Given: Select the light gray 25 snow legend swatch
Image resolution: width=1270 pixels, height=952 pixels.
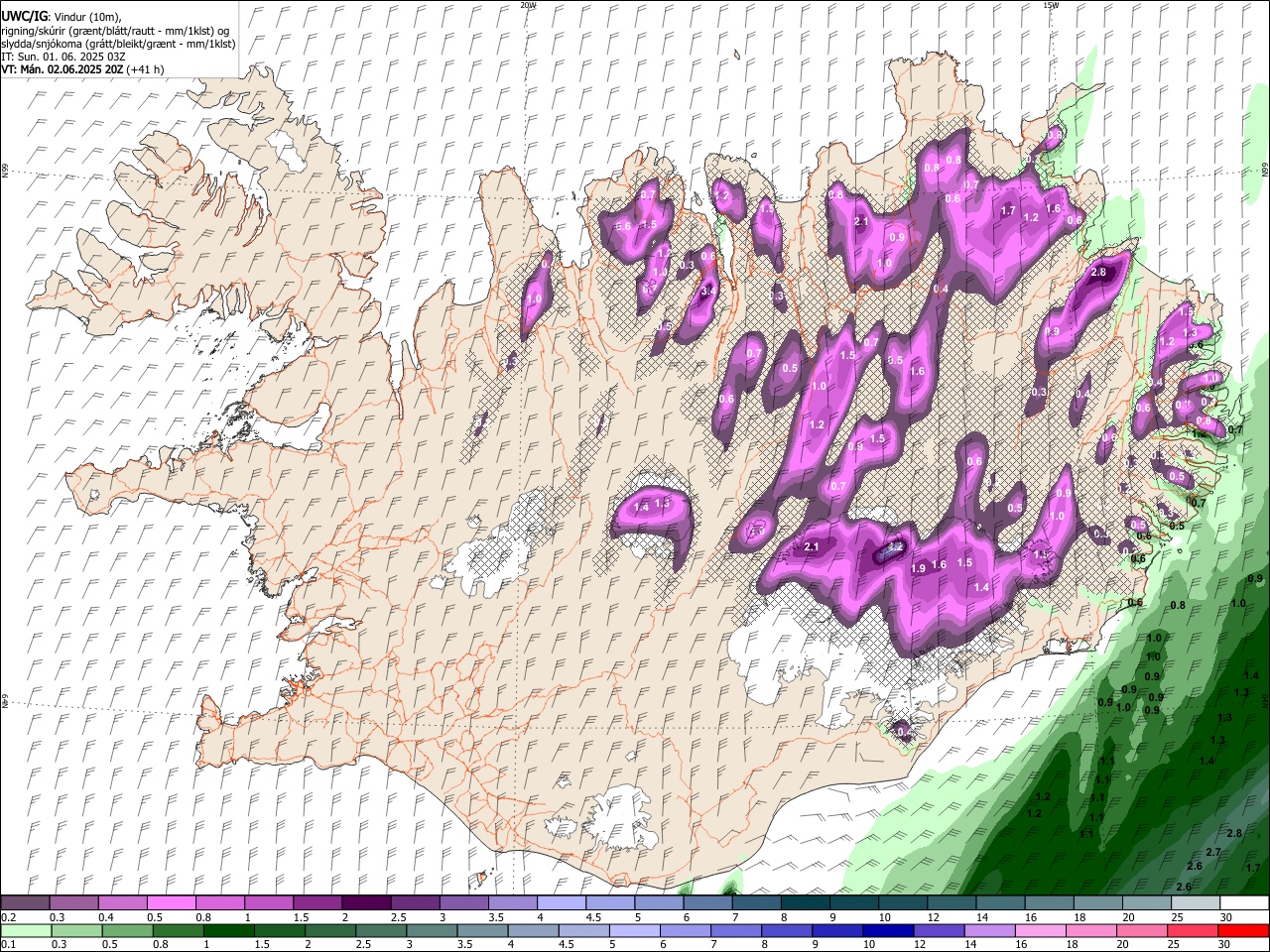Looking at the screenshot, I should (x=1196, y=902).
